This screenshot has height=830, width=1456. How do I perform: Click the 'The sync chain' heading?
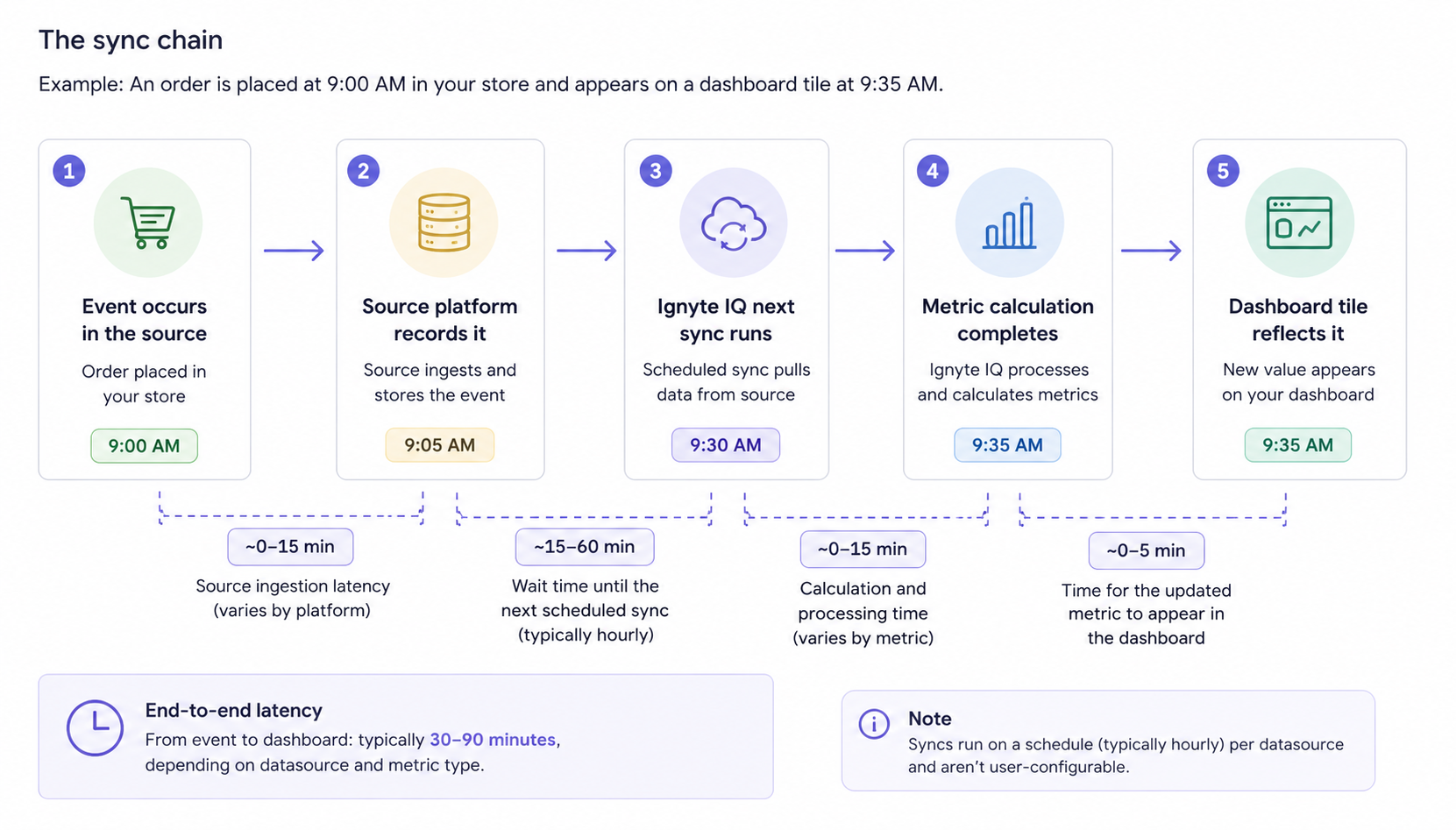pos(131,40)
